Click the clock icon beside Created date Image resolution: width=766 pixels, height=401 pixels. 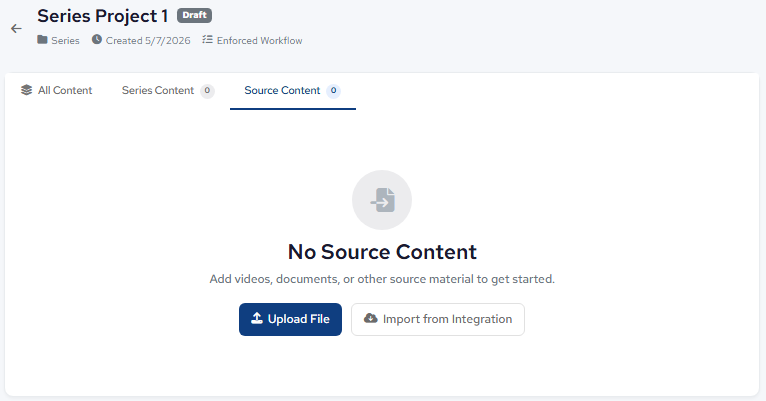tap(97, 40)
